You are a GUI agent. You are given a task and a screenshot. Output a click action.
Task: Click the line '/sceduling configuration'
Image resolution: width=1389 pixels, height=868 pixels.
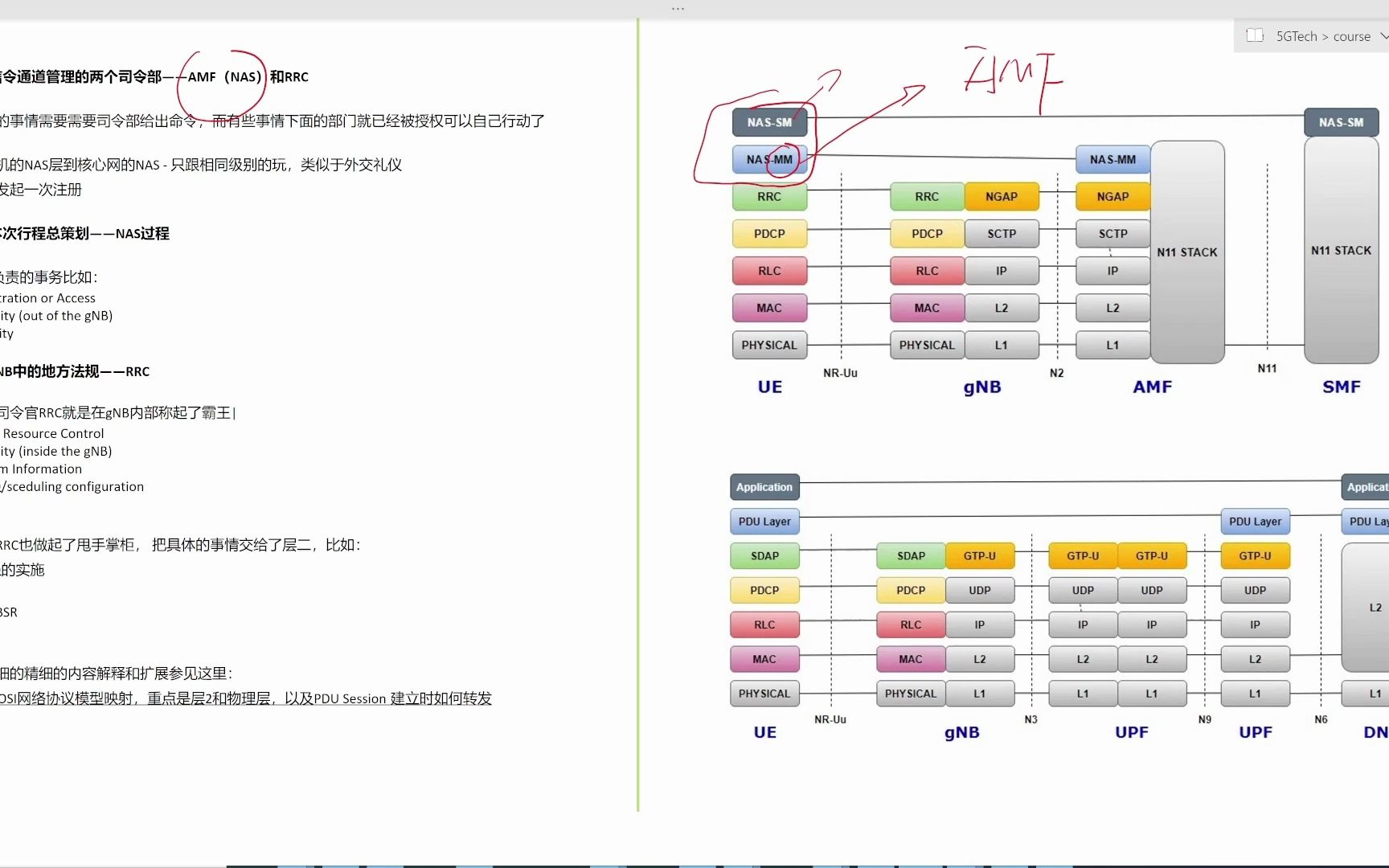(72, 487)
